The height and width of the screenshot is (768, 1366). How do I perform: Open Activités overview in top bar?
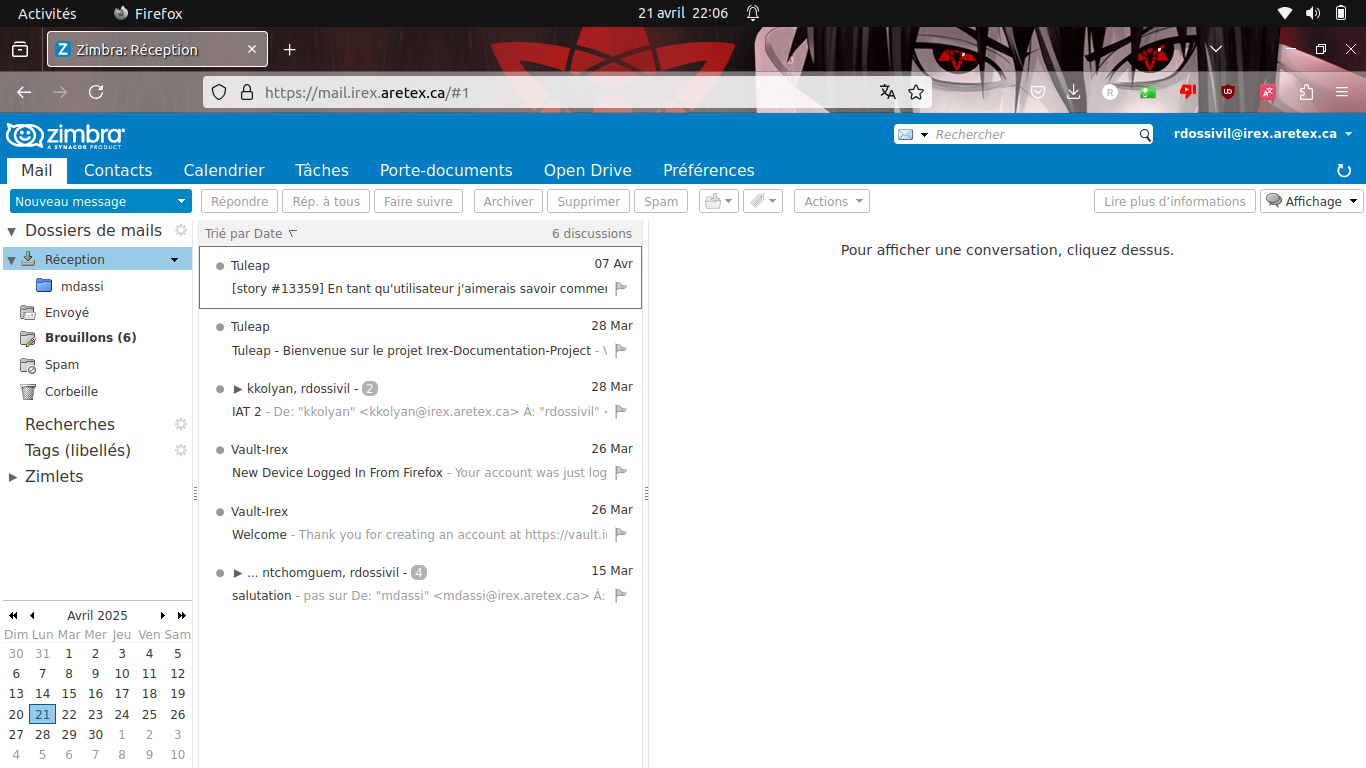click(47, 13)
